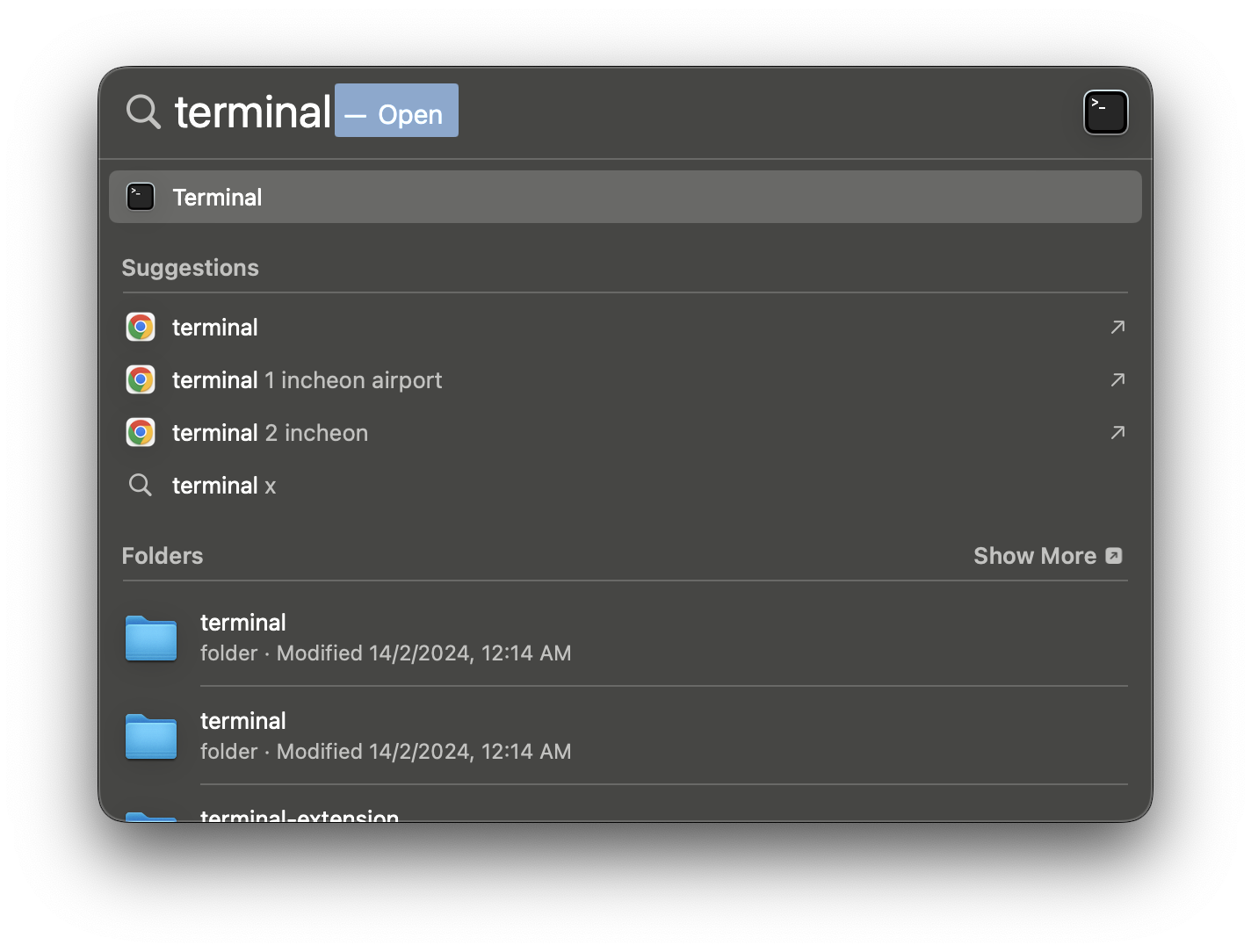This screenshot has width=1251, height=952.
Task: Show more folder results
Action: (1047, 556)
